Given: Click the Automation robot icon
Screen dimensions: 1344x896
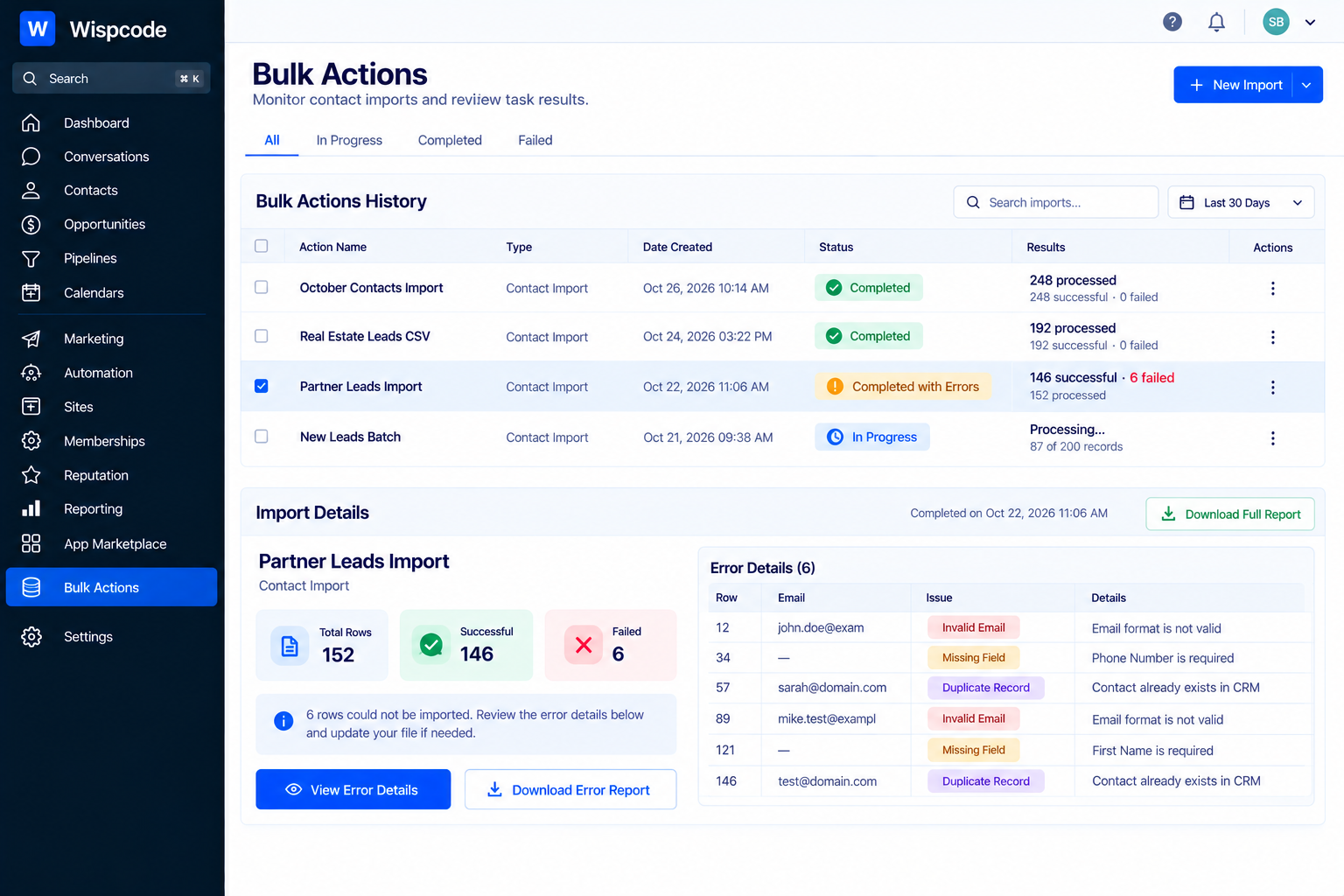Looking at the screenshot, I should (x=31, y=373).
